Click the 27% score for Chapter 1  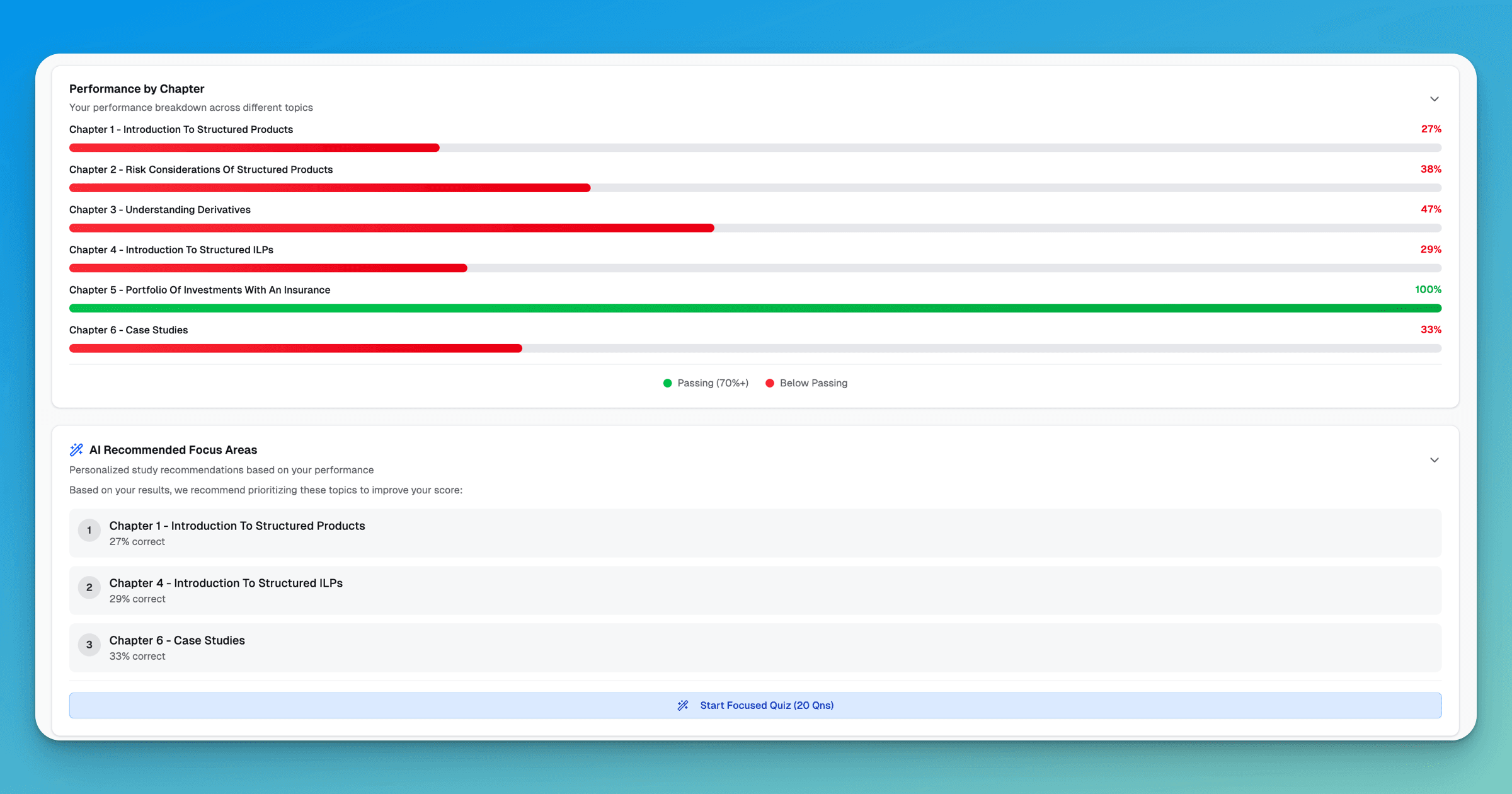(1431, 129)
